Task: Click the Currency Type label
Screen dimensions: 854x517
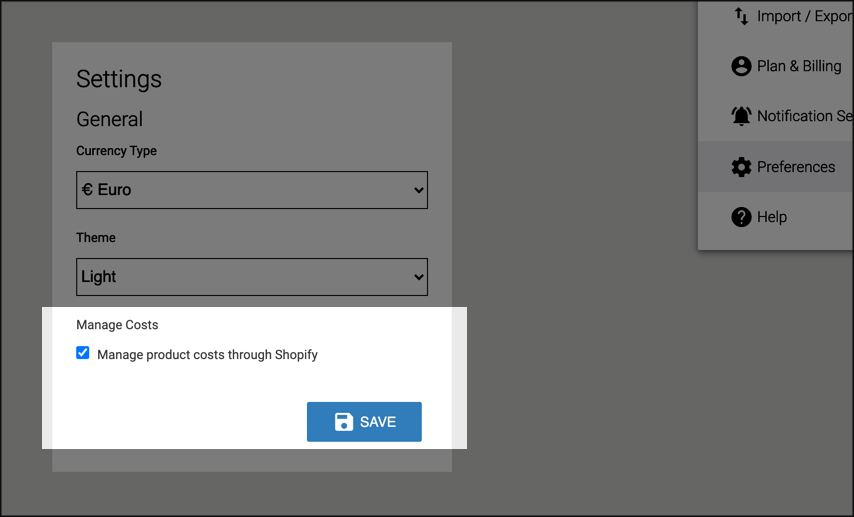Action: (117, 151)
